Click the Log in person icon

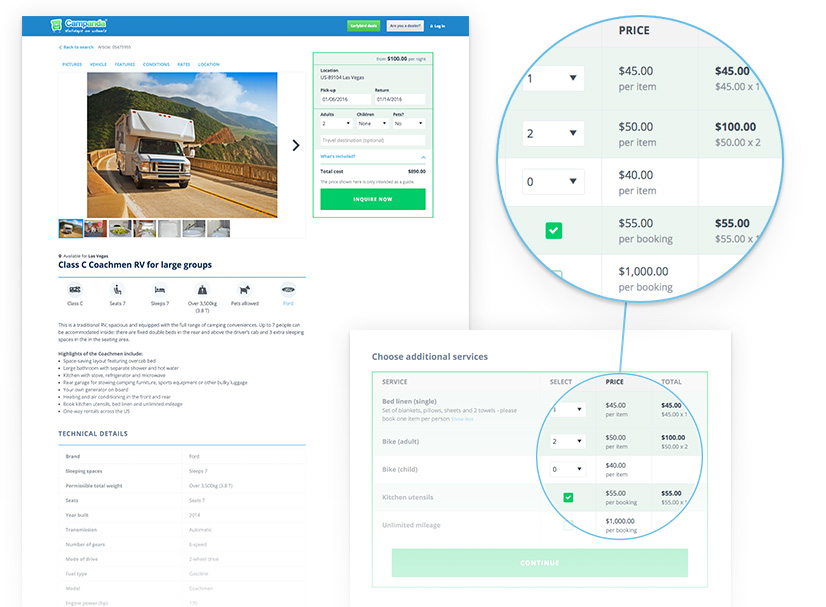tap(431, 25)
